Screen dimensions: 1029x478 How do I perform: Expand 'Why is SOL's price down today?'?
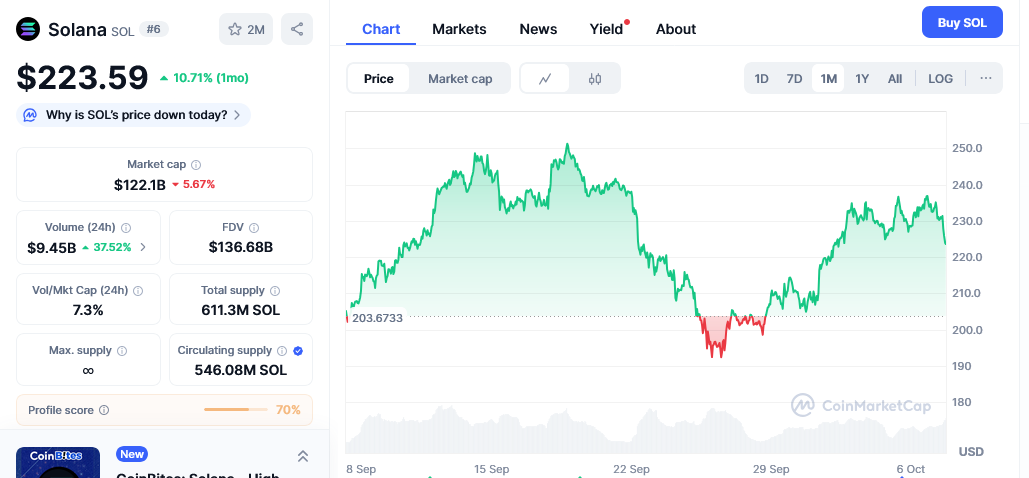(x=134, y=115)
